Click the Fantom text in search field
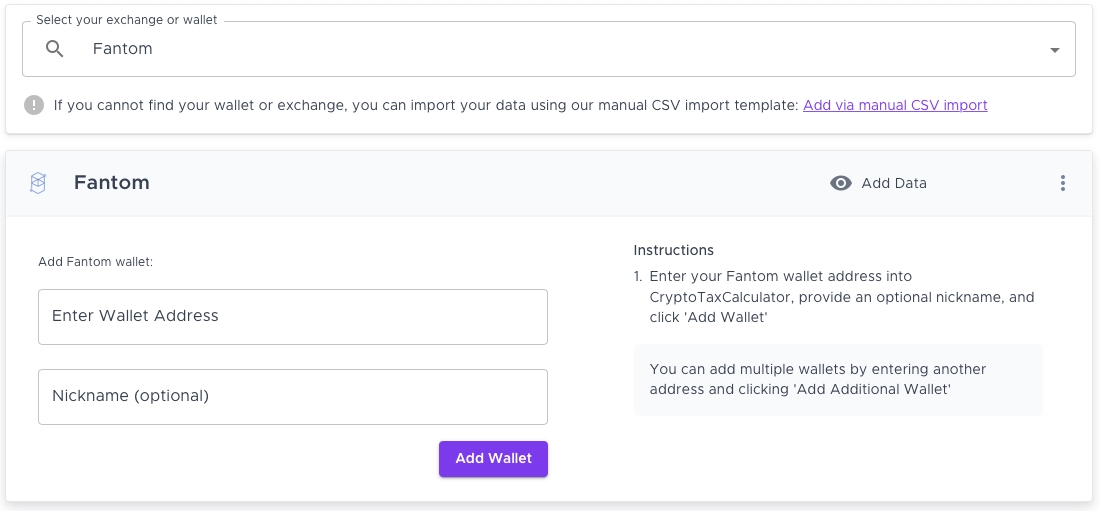This screenshot has height=511, width=1100. coord(123,49)
